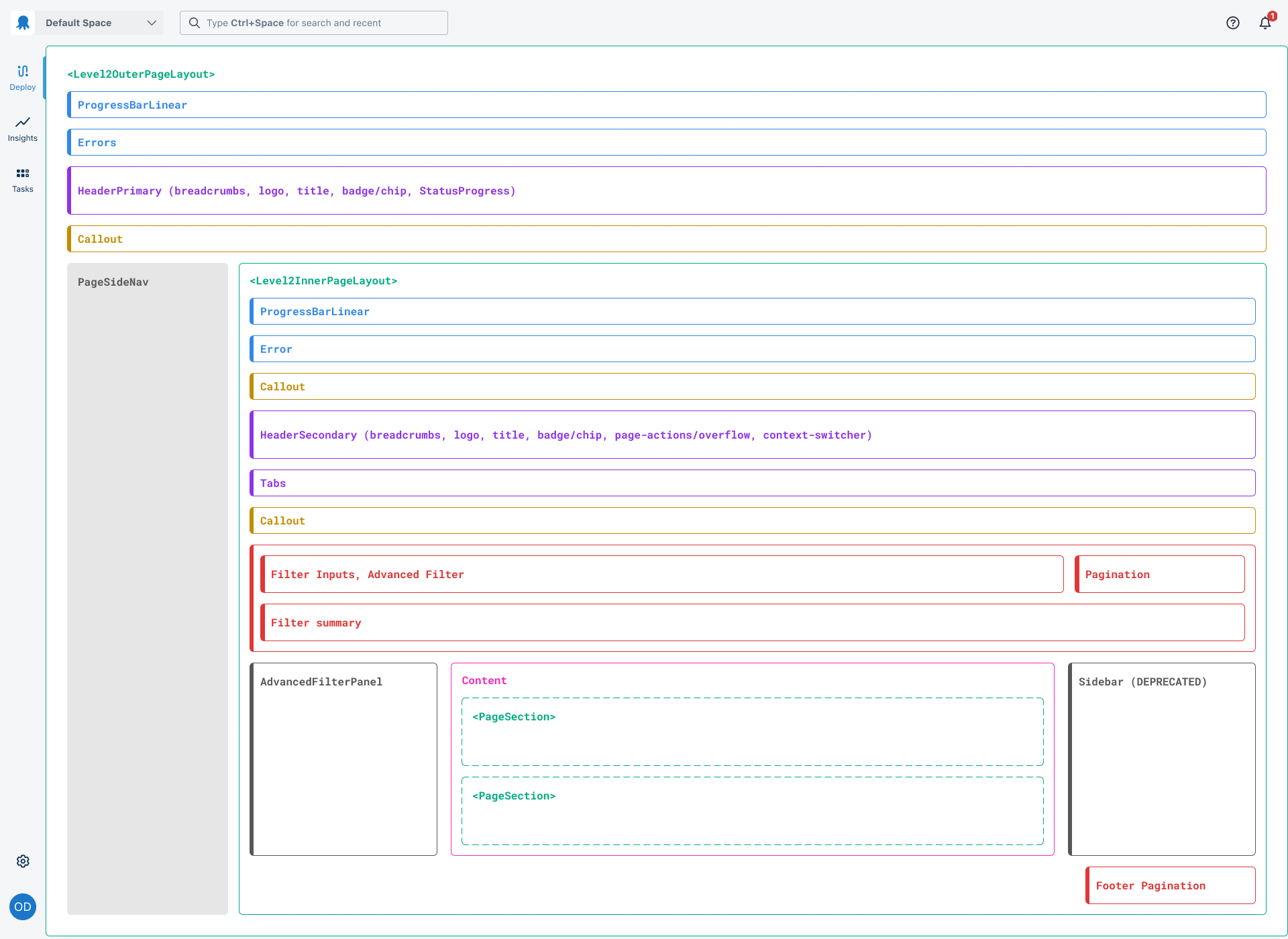Open Tasks in sidebar
The height and width of the screenshot is (939, 1288).
point(23,180)
